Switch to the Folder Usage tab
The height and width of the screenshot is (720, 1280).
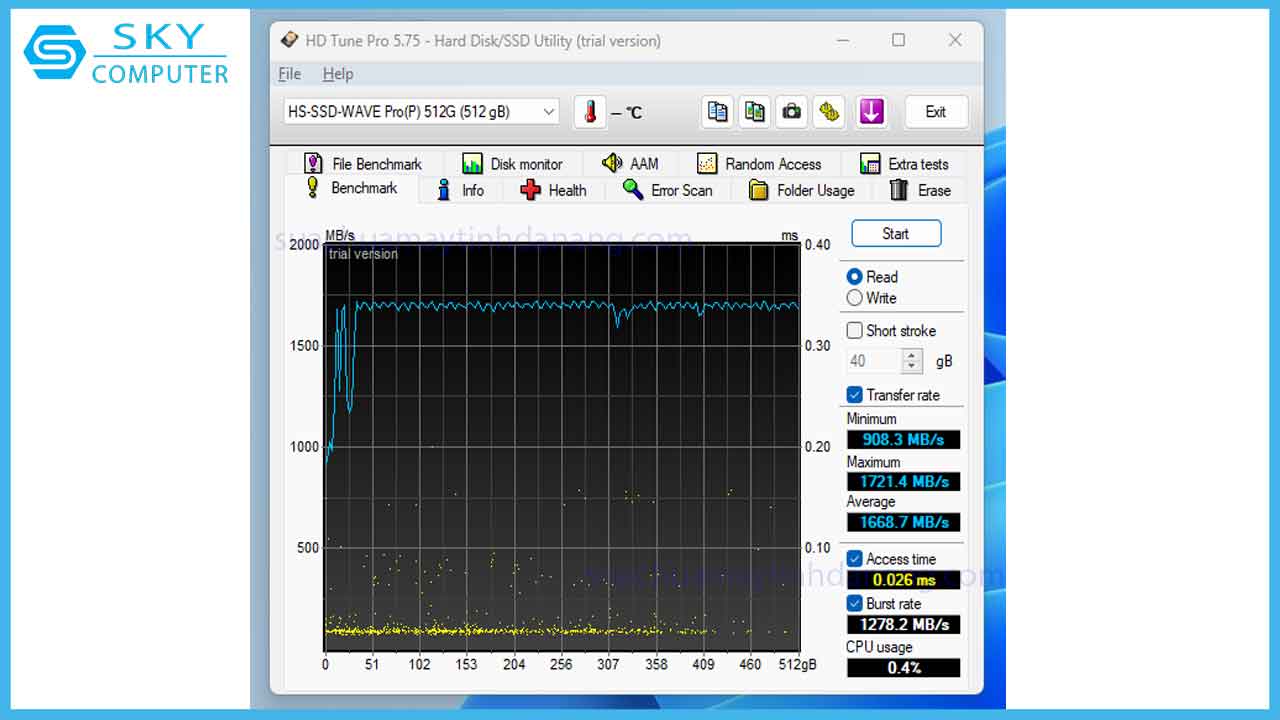click(x=802, y=190)
